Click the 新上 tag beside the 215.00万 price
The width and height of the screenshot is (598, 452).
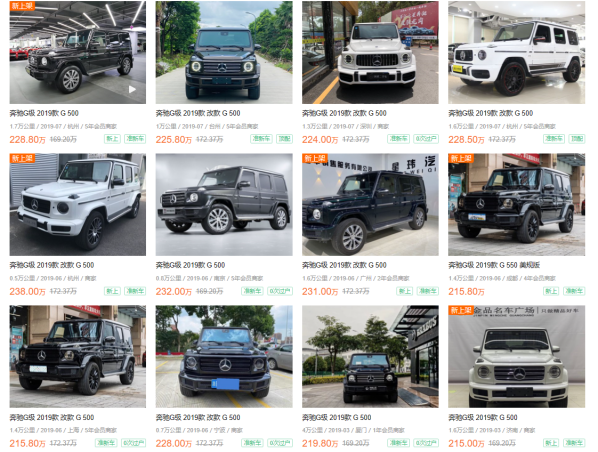[551, 443]
